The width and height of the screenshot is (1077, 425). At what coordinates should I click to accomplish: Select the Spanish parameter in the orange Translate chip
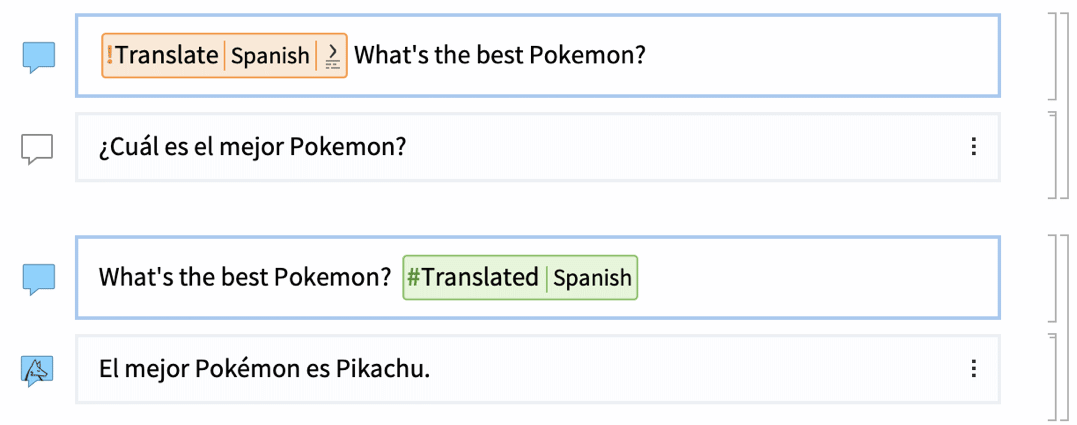coord(270,56)
